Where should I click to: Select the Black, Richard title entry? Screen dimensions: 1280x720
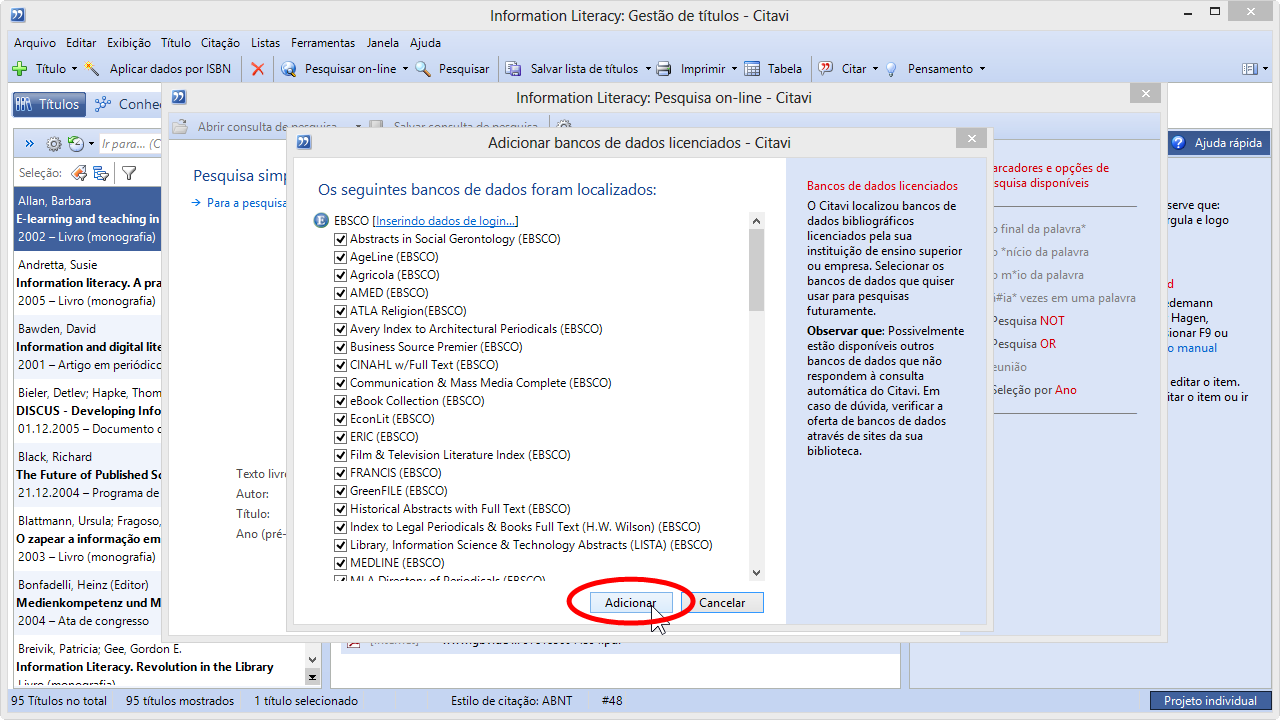pos(88,475)
